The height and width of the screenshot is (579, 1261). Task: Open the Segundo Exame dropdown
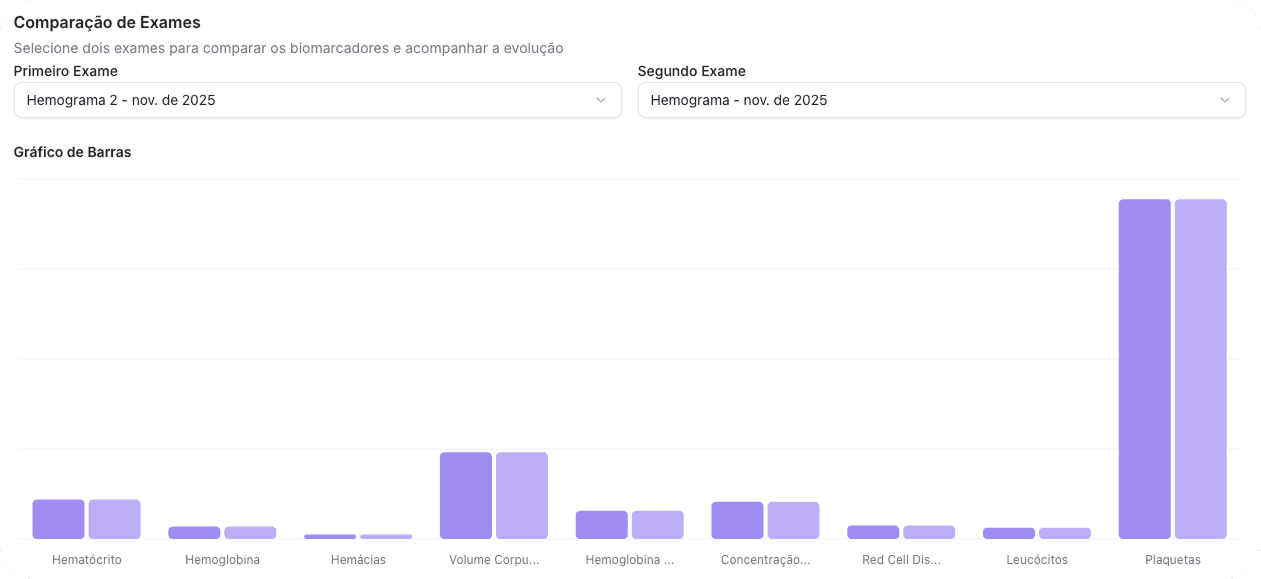[941, 100]
